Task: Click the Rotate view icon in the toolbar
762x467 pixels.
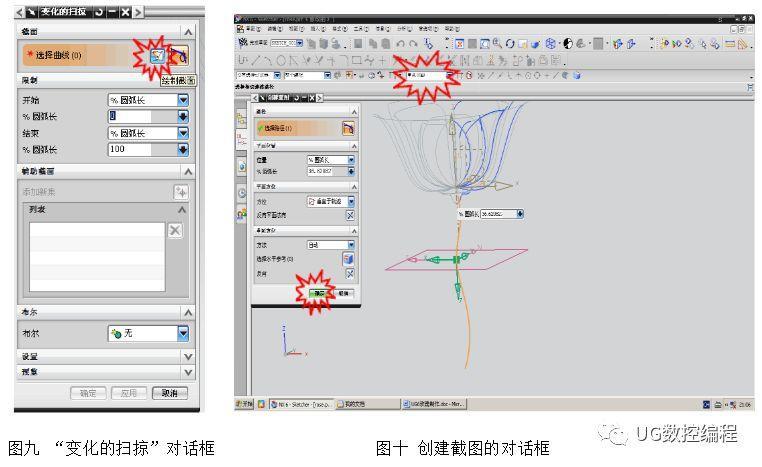Action: point(510,44)
